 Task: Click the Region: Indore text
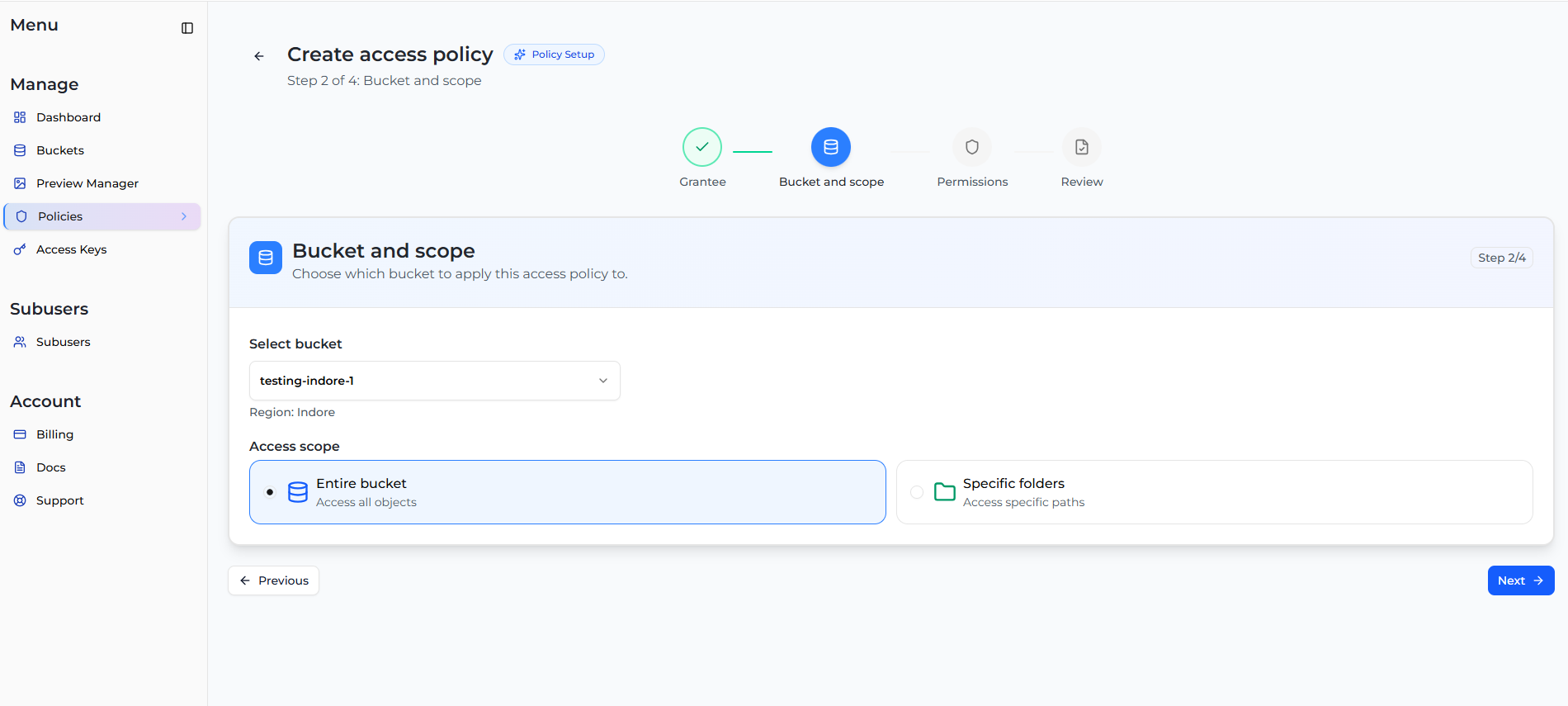point(292,412)
